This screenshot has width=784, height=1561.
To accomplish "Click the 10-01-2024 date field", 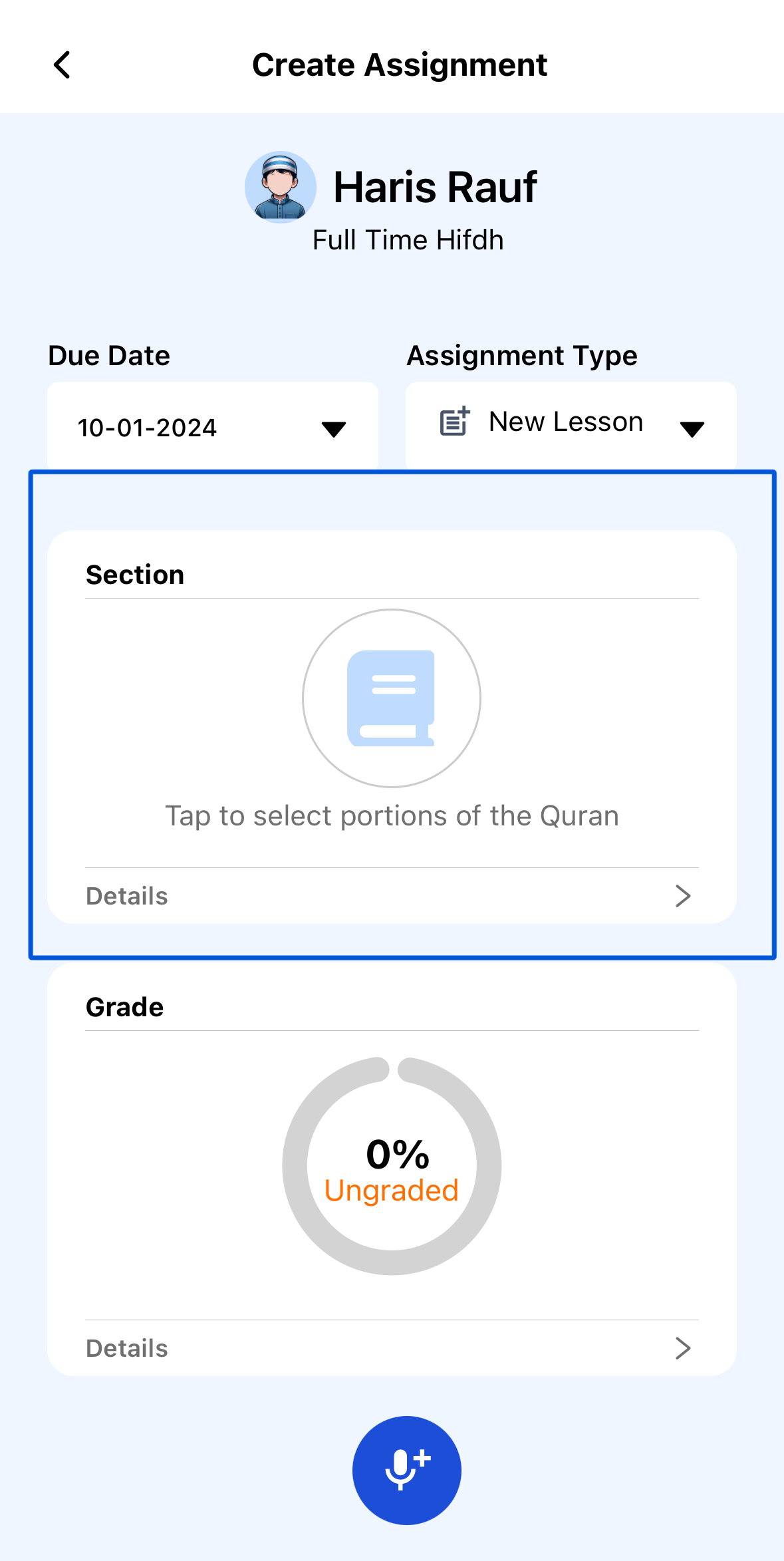I will tap(148, 428).
